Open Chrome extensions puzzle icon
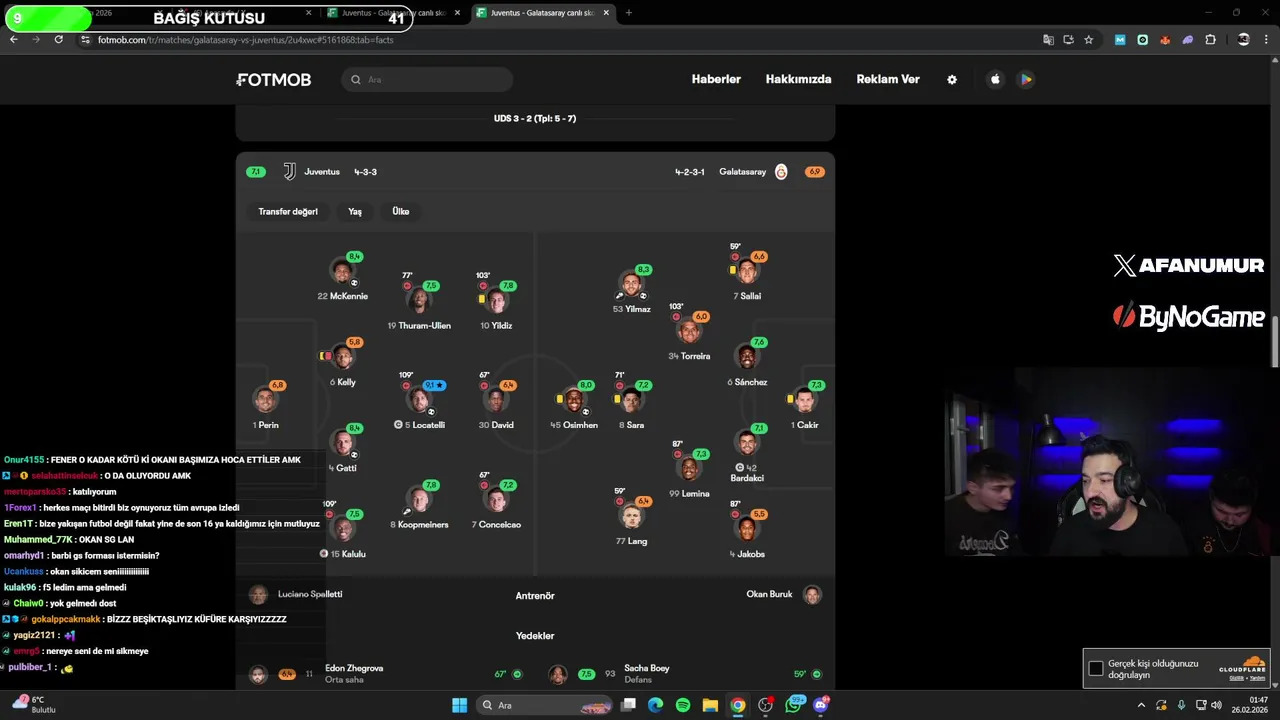The image size is (1280, 720). click(x=1211, y=40)
